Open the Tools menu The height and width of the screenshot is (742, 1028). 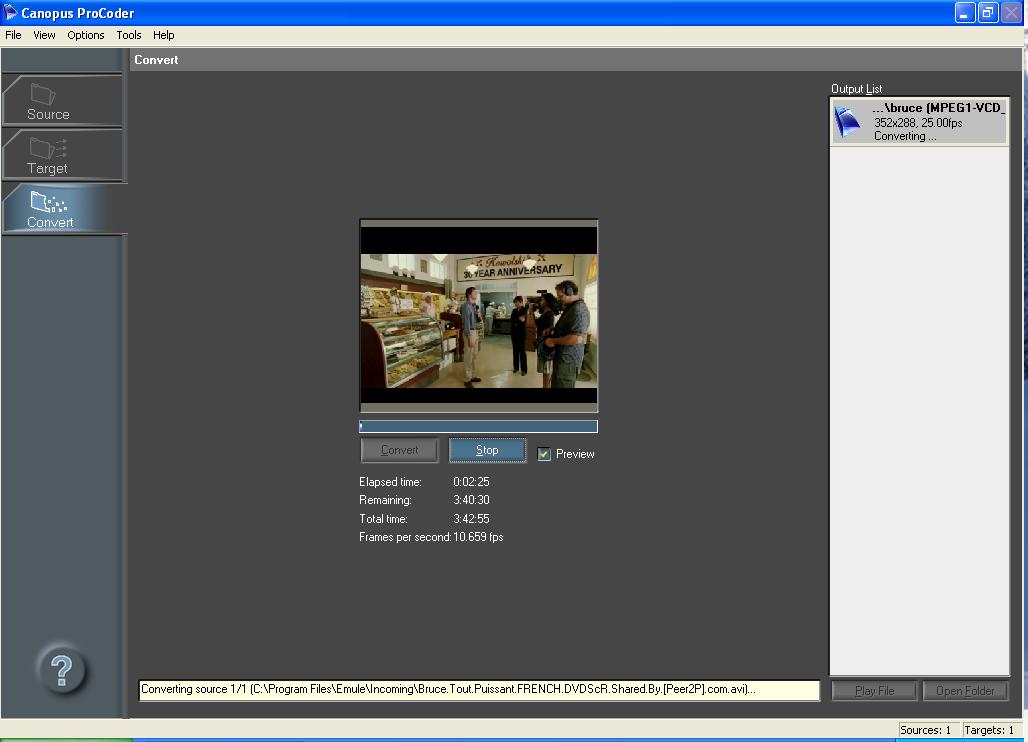[x=129, y=35]
